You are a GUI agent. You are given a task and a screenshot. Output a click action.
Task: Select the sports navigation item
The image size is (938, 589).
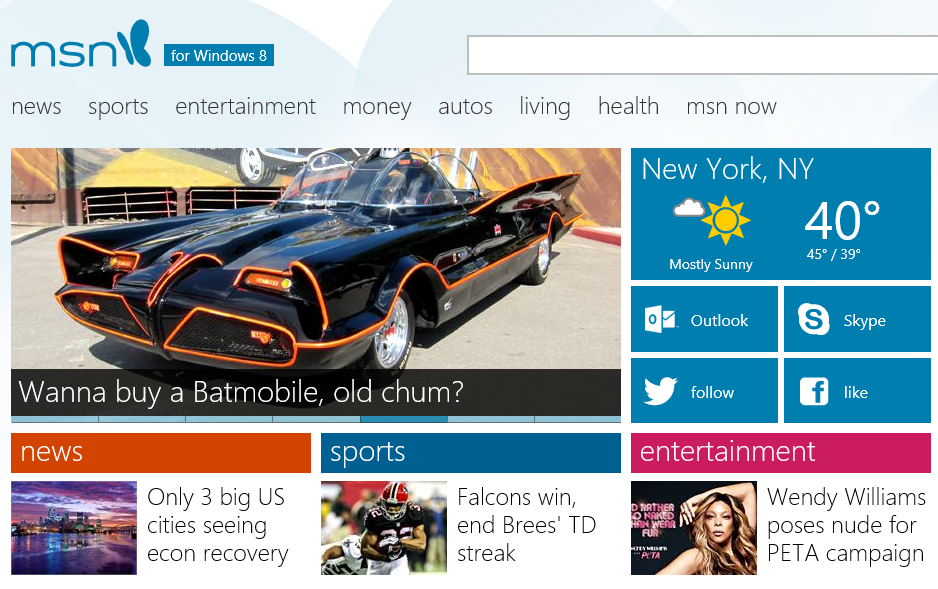(x=118, y=107)
